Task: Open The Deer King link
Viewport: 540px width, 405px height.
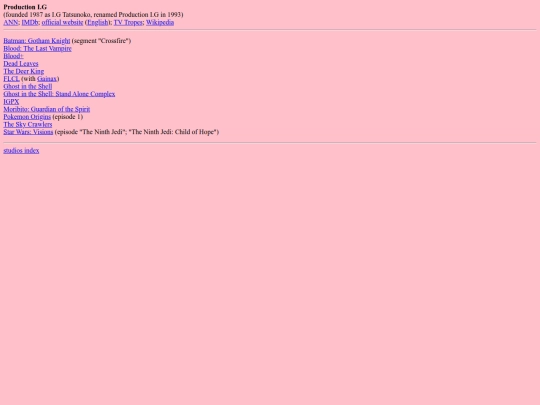Action: point(24,71)
